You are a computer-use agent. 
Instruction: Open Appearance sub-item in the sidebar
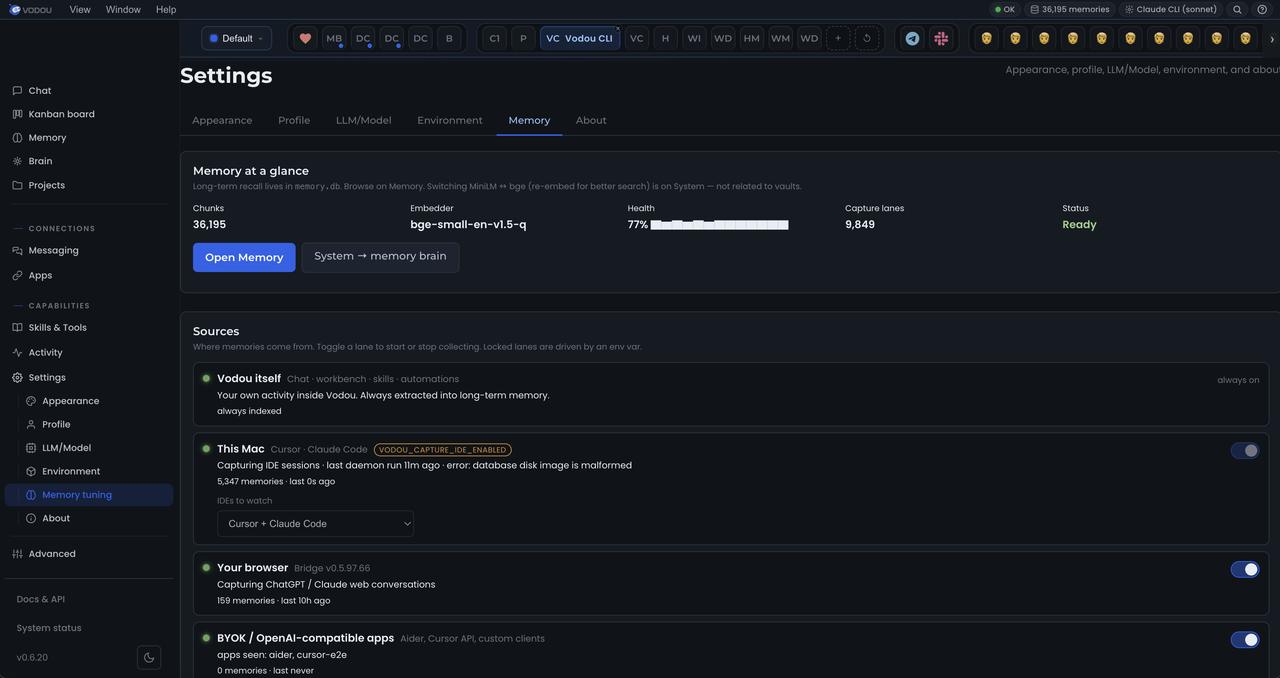coord(70,401)
